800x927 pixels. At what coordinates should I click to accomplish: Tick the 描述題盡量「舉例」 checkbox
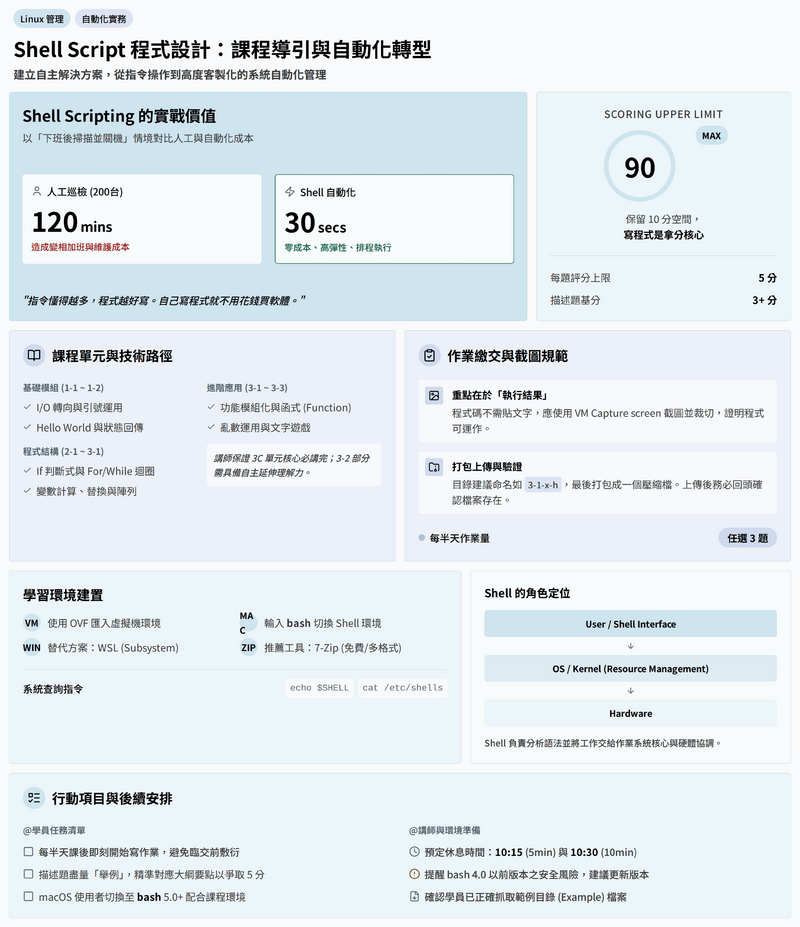point(28,874)
